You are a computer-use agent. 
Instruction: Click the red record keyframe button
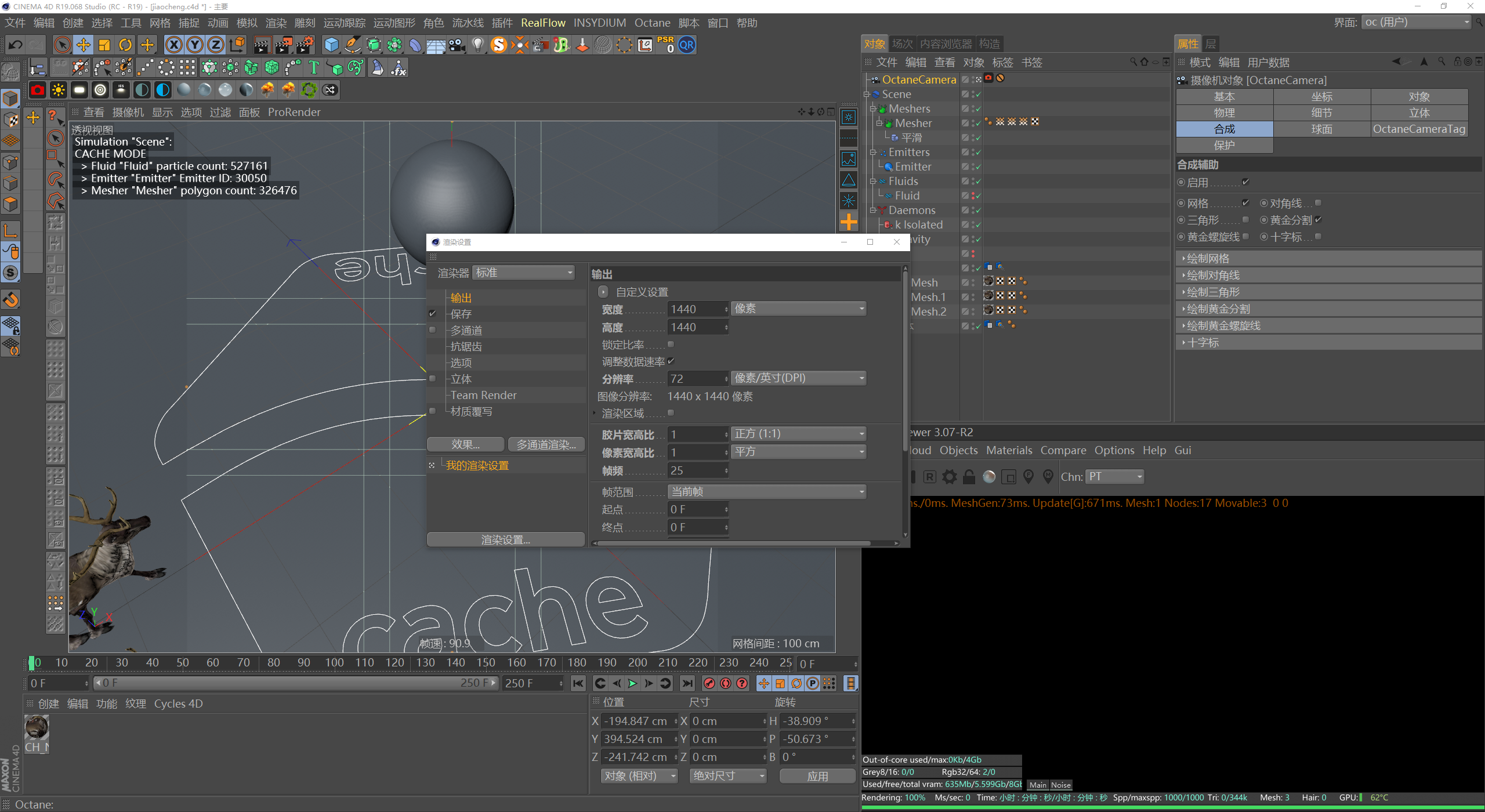tap(709, 683)
